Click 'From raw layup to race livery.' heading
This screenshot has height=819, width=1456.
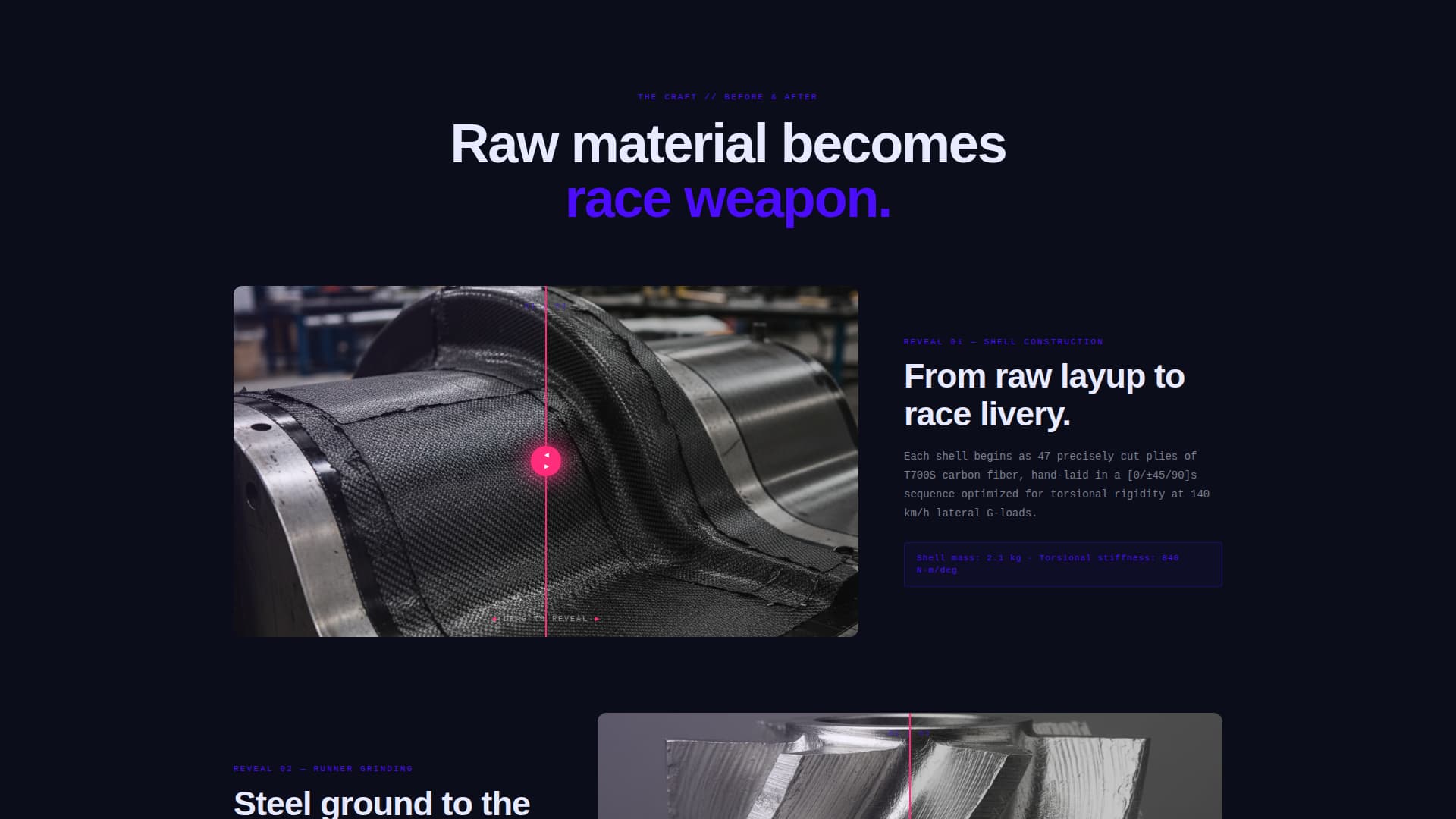tap(1044, 395)
